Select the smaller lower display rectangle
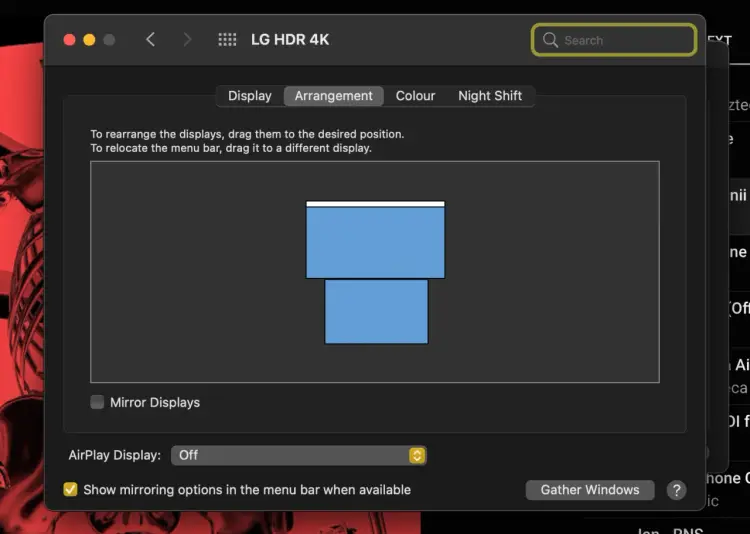Screen dimensions: 750x534 point(376,312)
